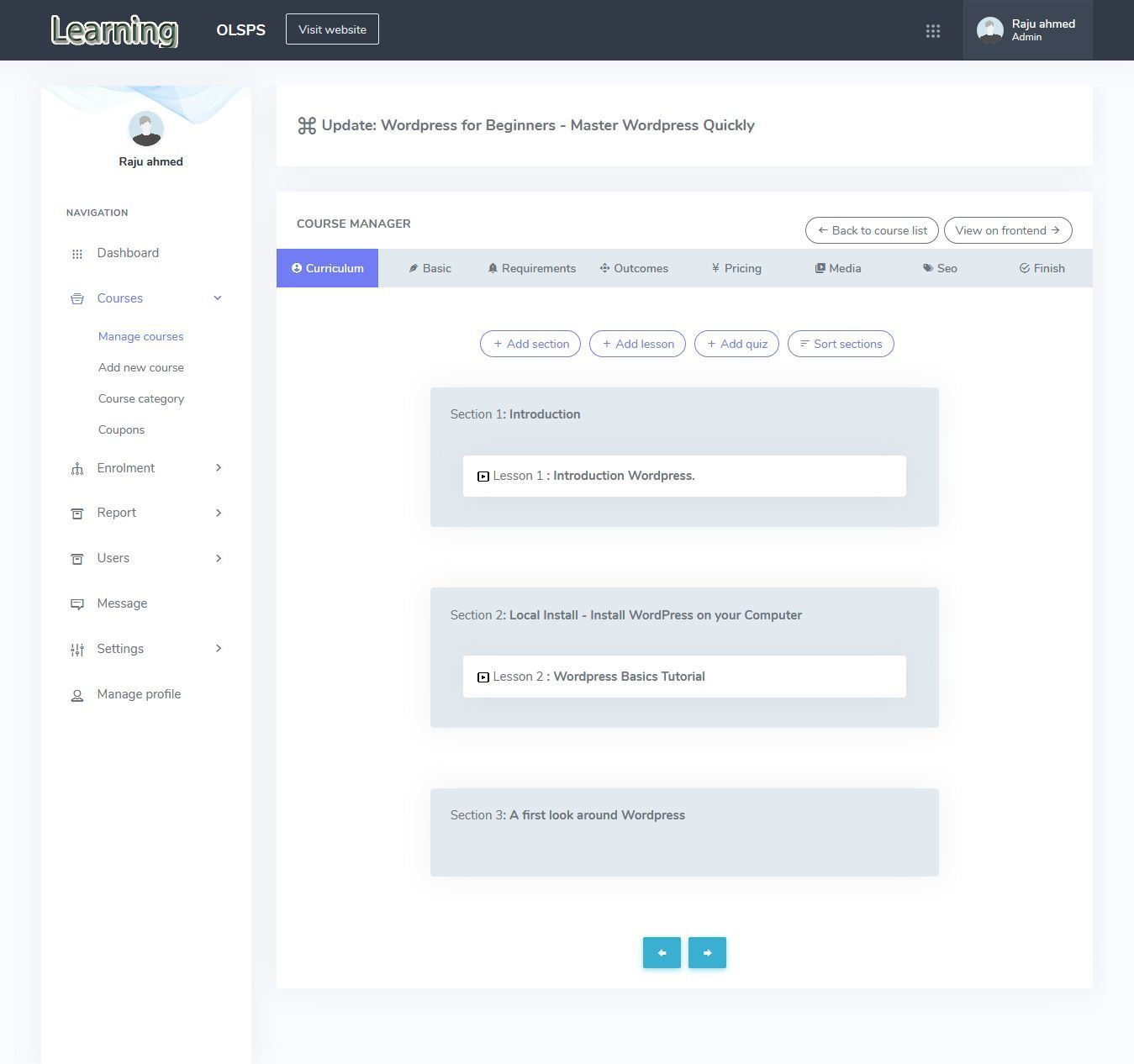Image resolution: width=1134 pixels, height=1064 pixels.
Task: Open Add new course sidebar link
Action: pyautogui.click(x=140, y=367)
